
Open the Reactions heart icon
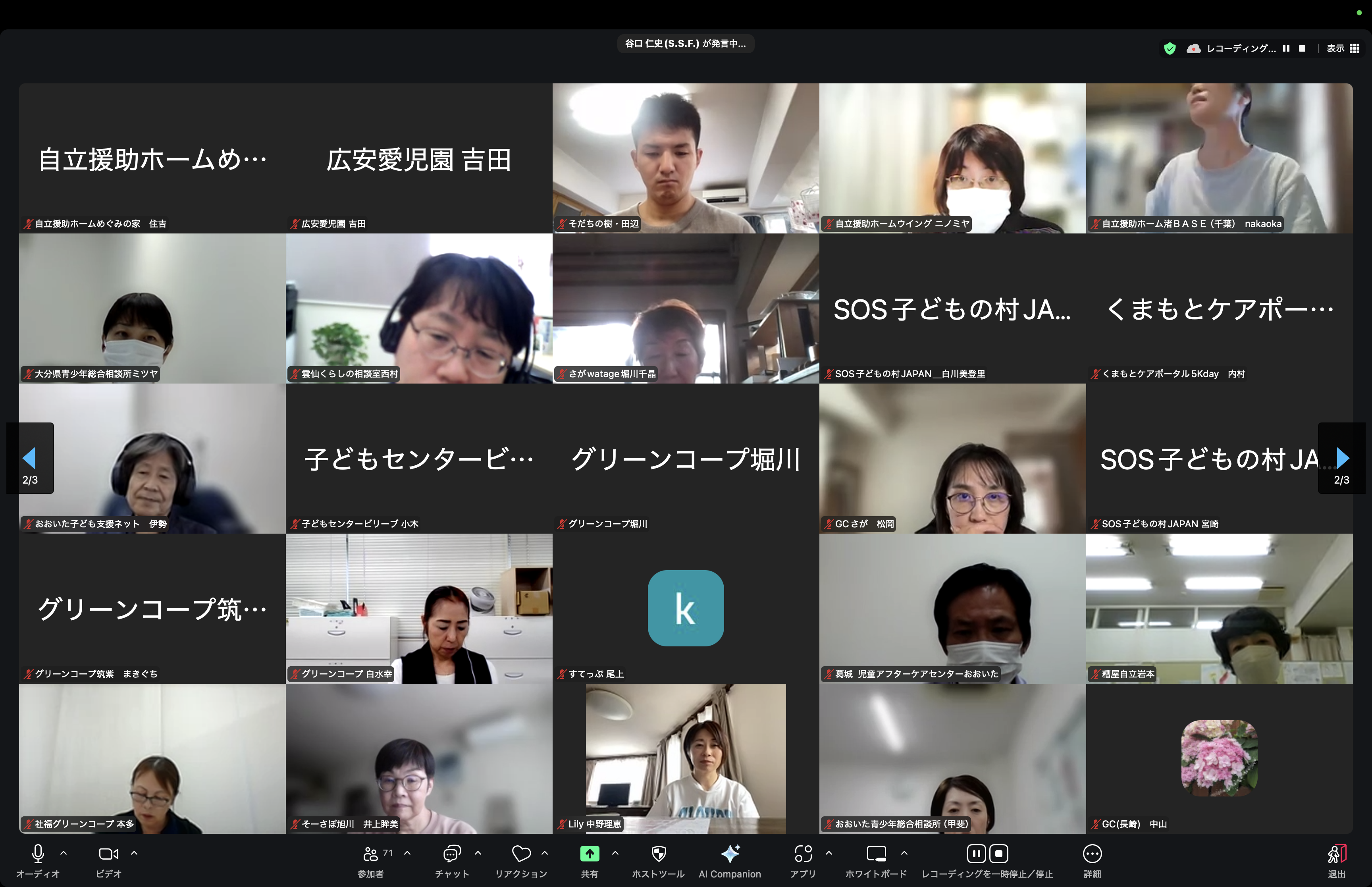point(521,854)
